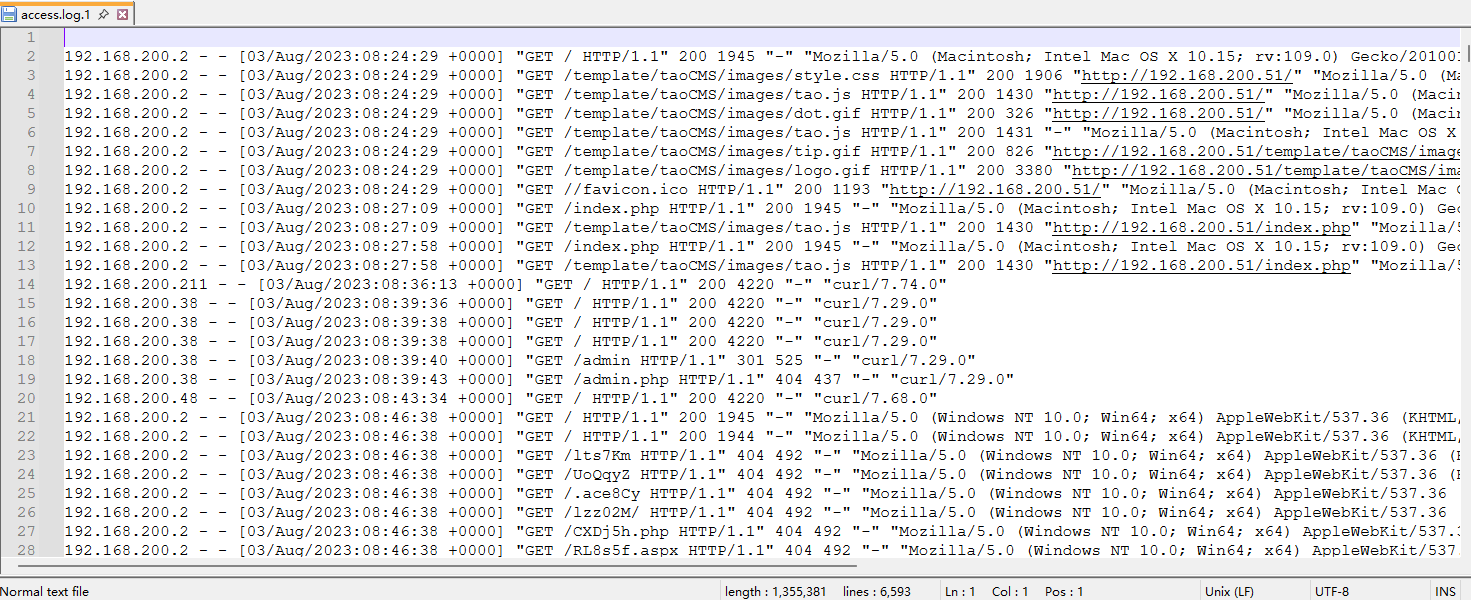1471x600 pixels.
Task: Open UTF-8 encoding selector in status bar
Action: 1332,591
